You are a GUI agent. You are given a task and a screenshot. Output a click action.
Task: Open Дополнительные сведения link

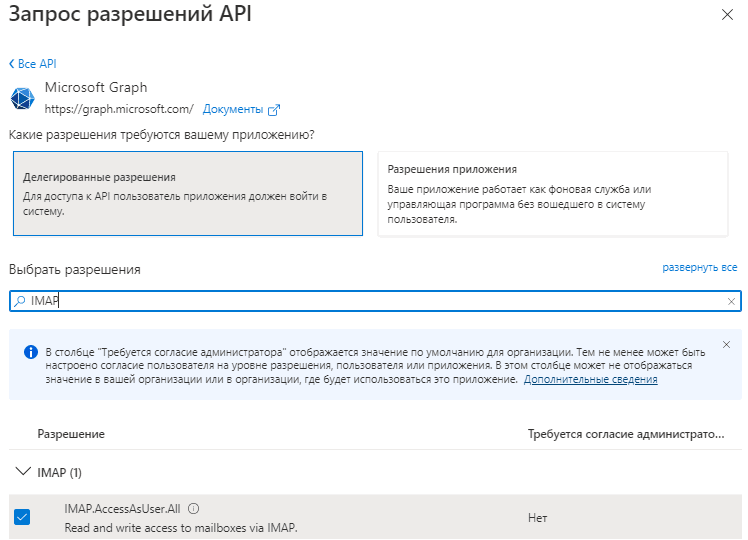click(591, 379)
